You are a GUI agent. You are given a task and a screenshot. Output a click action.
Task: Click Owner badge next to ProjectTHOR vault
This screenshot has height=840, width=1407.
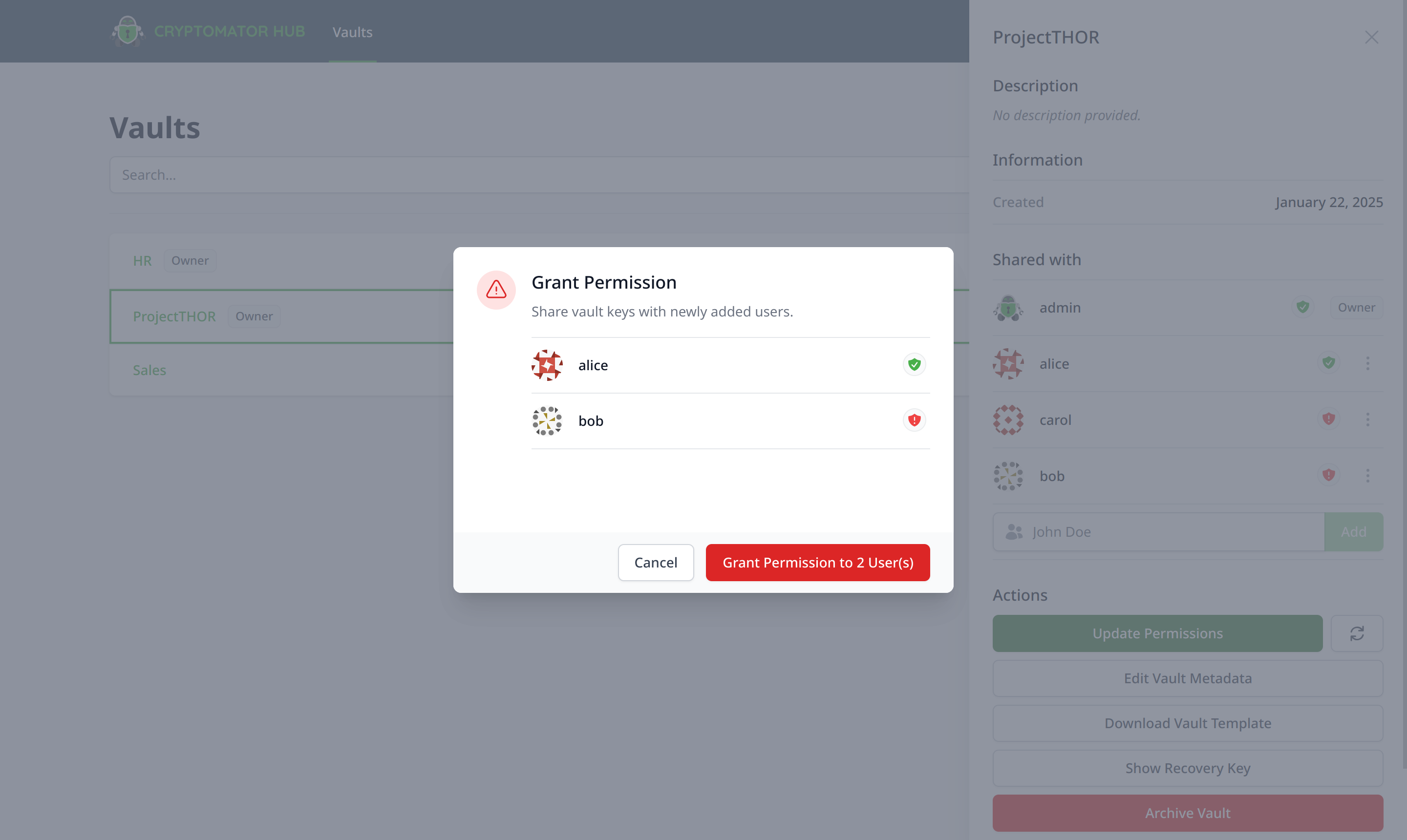(x=254, y=316)
